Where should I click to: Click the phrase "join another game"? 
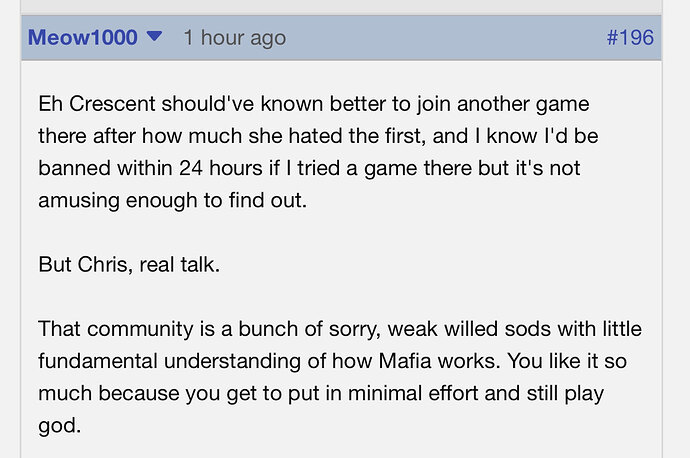click(503, 105)
